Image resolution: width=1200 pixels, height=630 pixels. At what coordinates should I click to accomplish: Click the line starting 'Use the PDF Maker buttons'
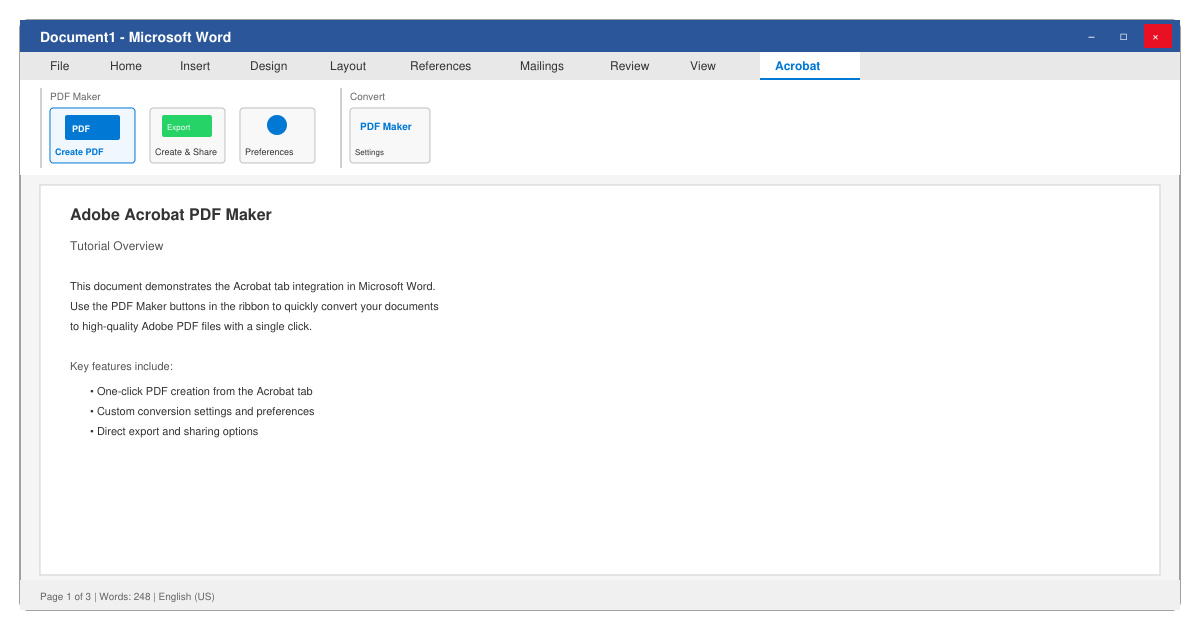[254, 306]
